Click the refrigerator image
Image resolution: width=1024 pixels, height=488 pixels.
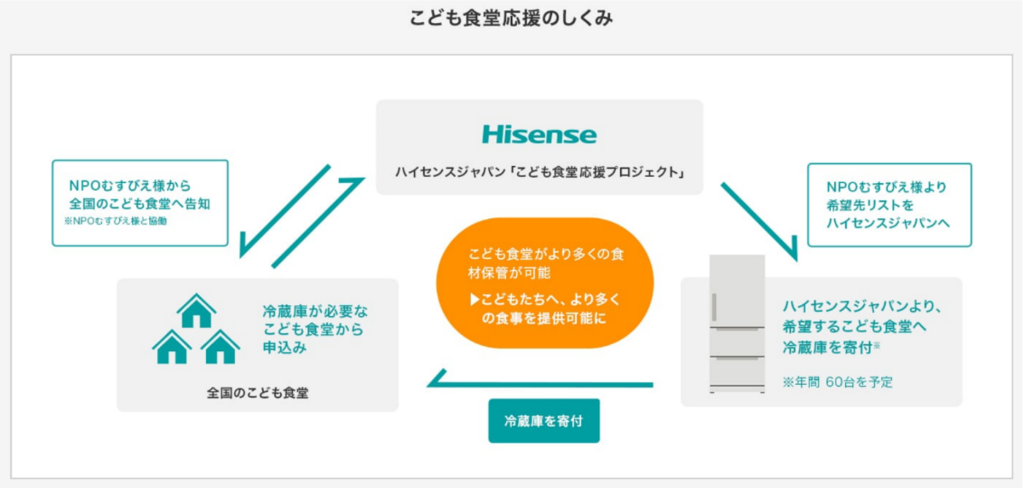click(x=737, y=324)
